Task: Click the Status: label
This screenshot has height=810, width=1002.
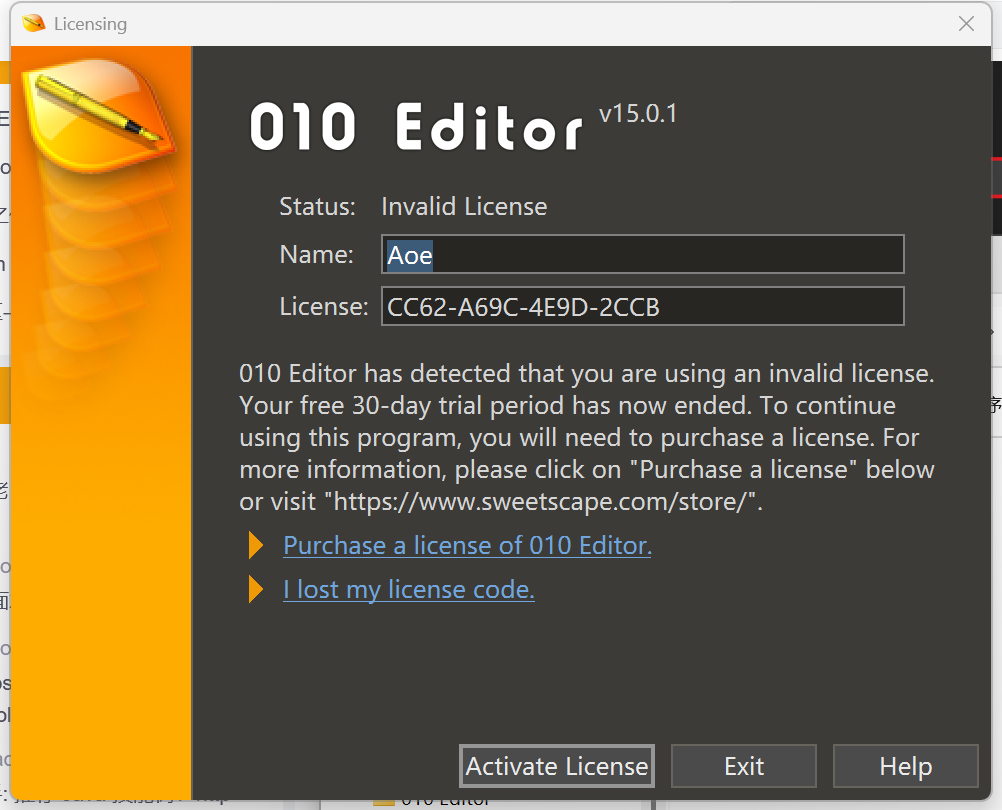Action: tap(317, 207)
